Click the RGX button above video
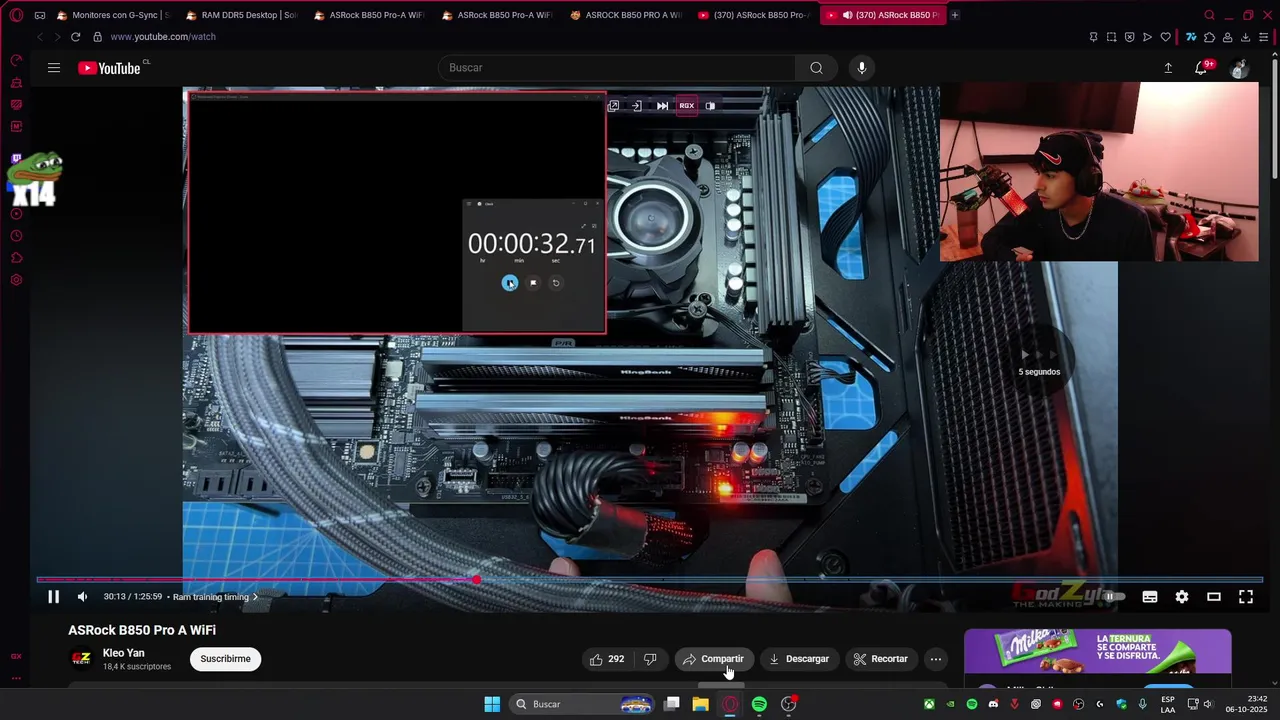This screenshot has width=1280, height=720. (686, 105)
